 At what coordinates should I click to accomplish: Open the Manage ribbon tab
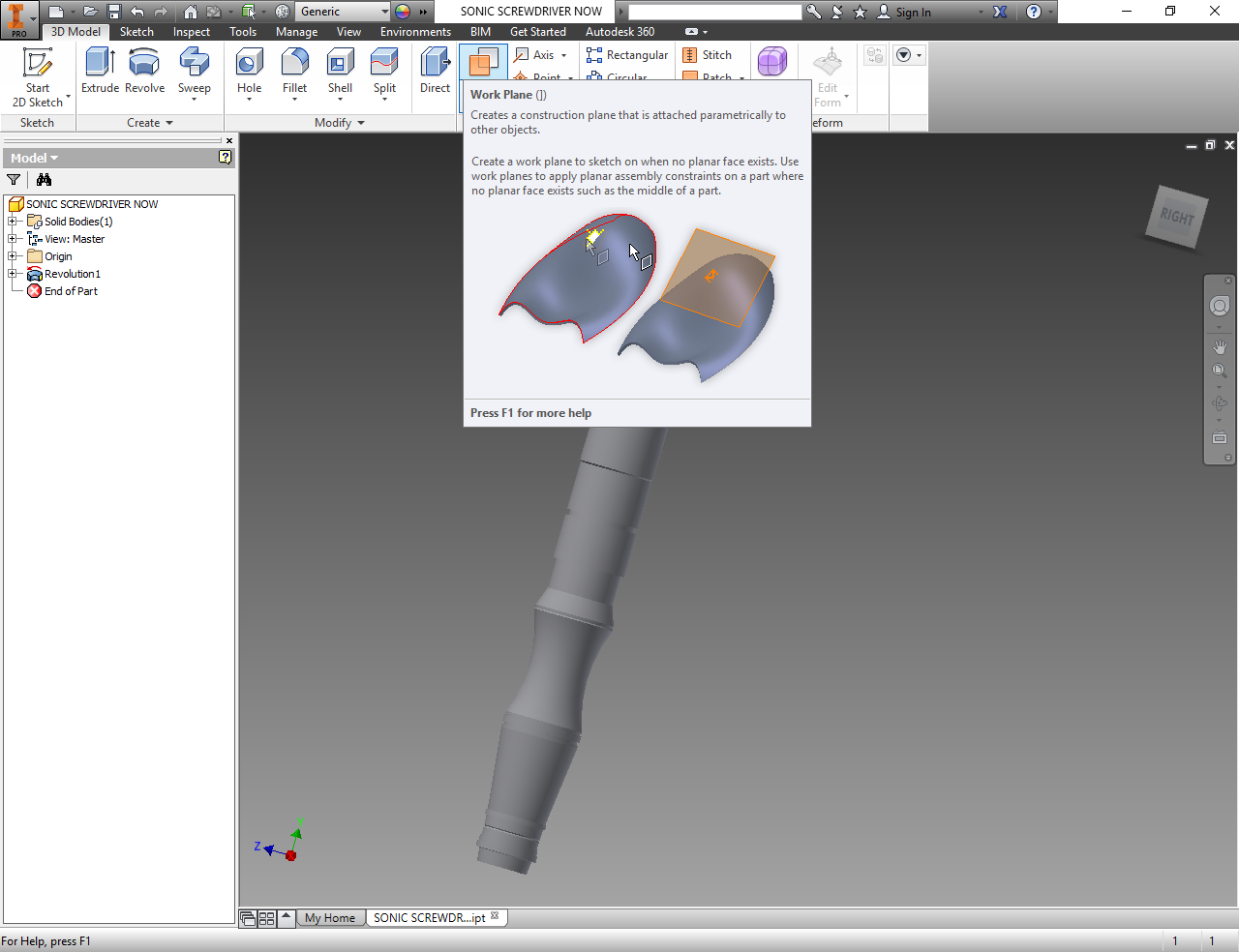pos(296,32)
